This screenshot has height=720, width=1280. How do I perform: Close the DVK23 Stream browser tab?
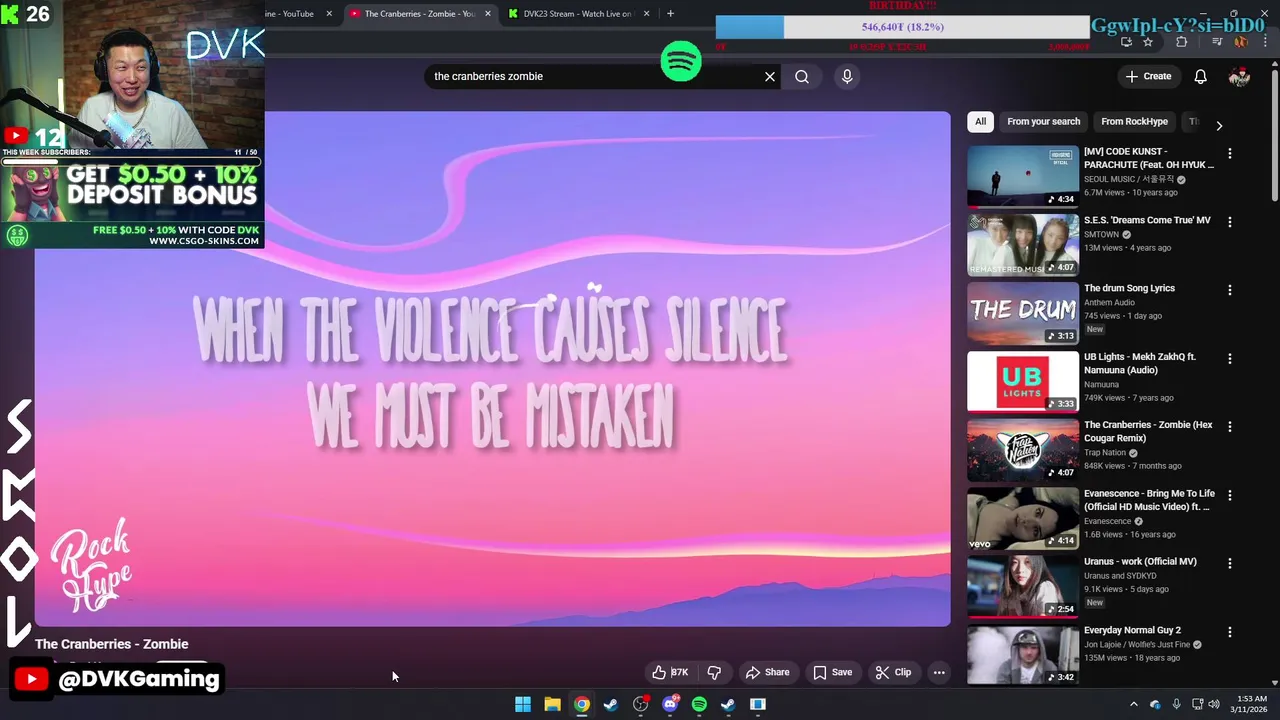[646, 14]
